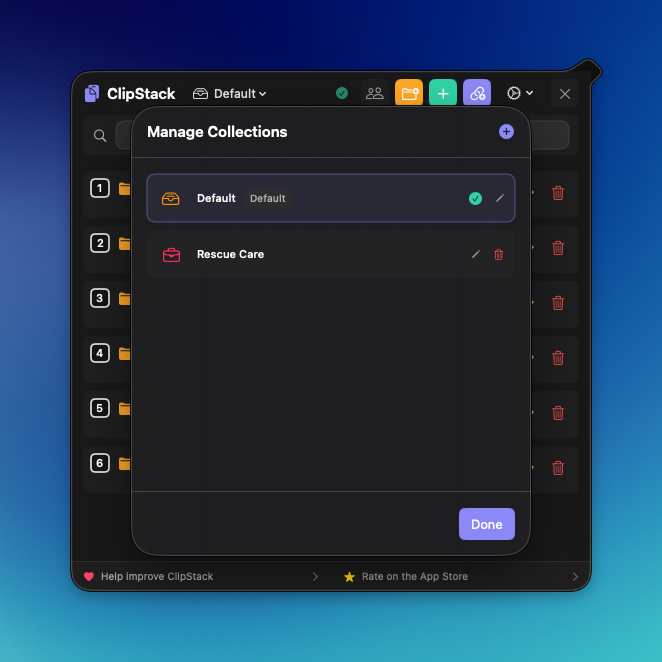Open Rate on the App Store link

tap(460, 576)
